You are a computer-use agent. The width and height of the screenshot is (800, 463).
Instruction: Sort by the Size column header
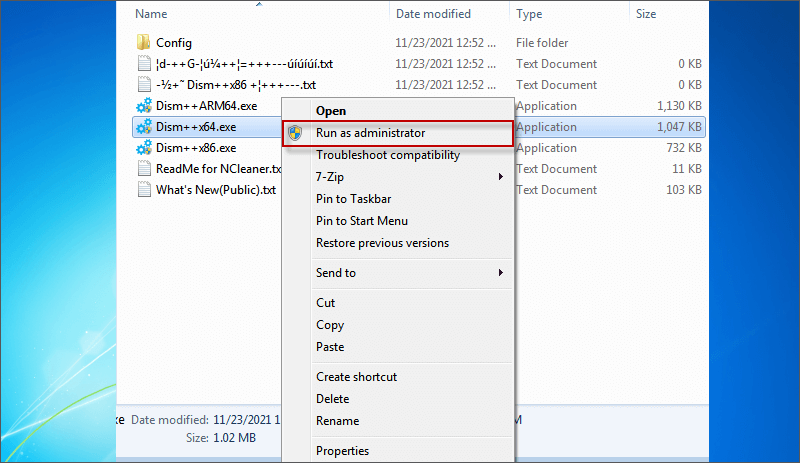click(x=646, y=14)
